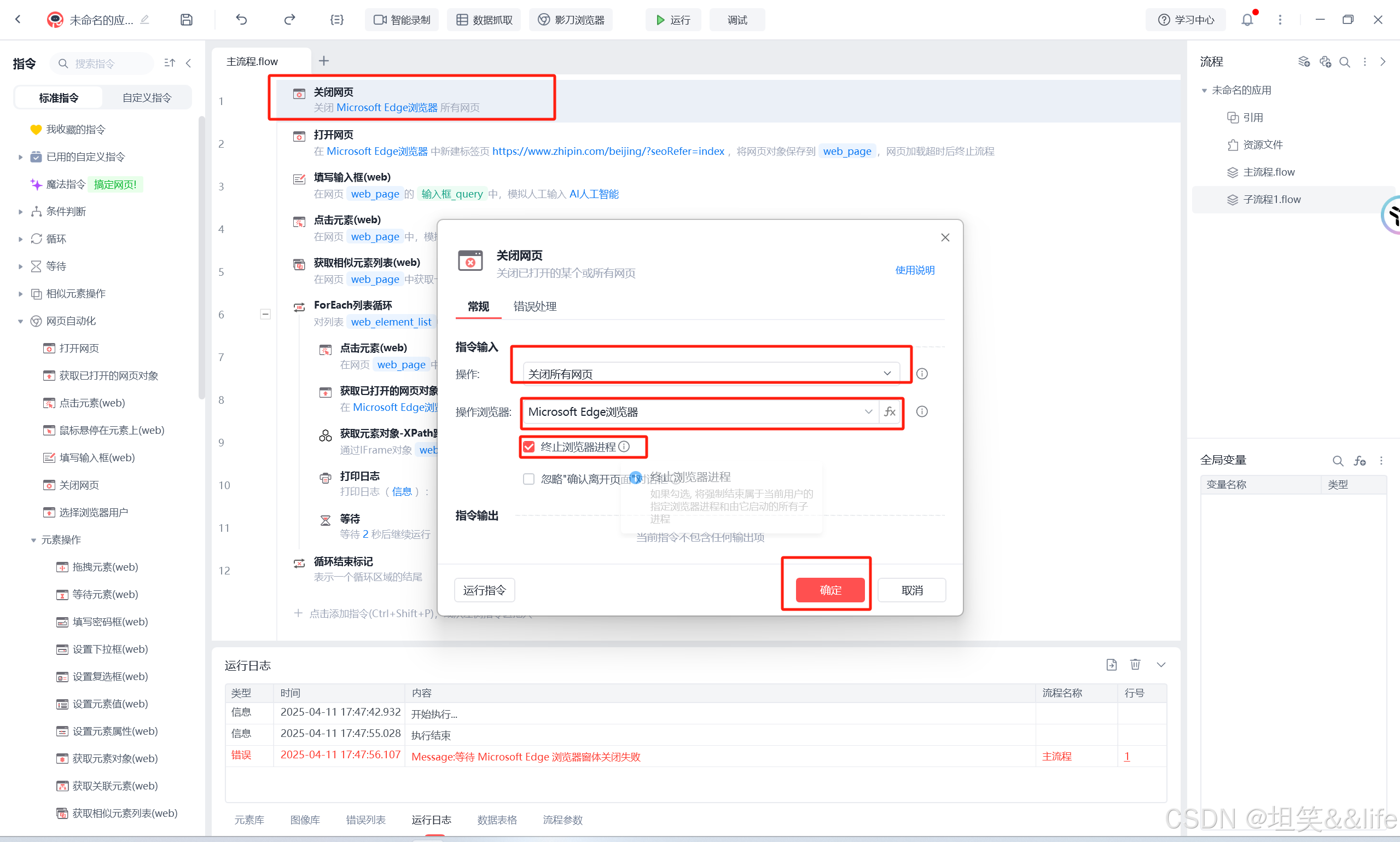
Task: Click the undo arrow icon
Action: point(242,20)
